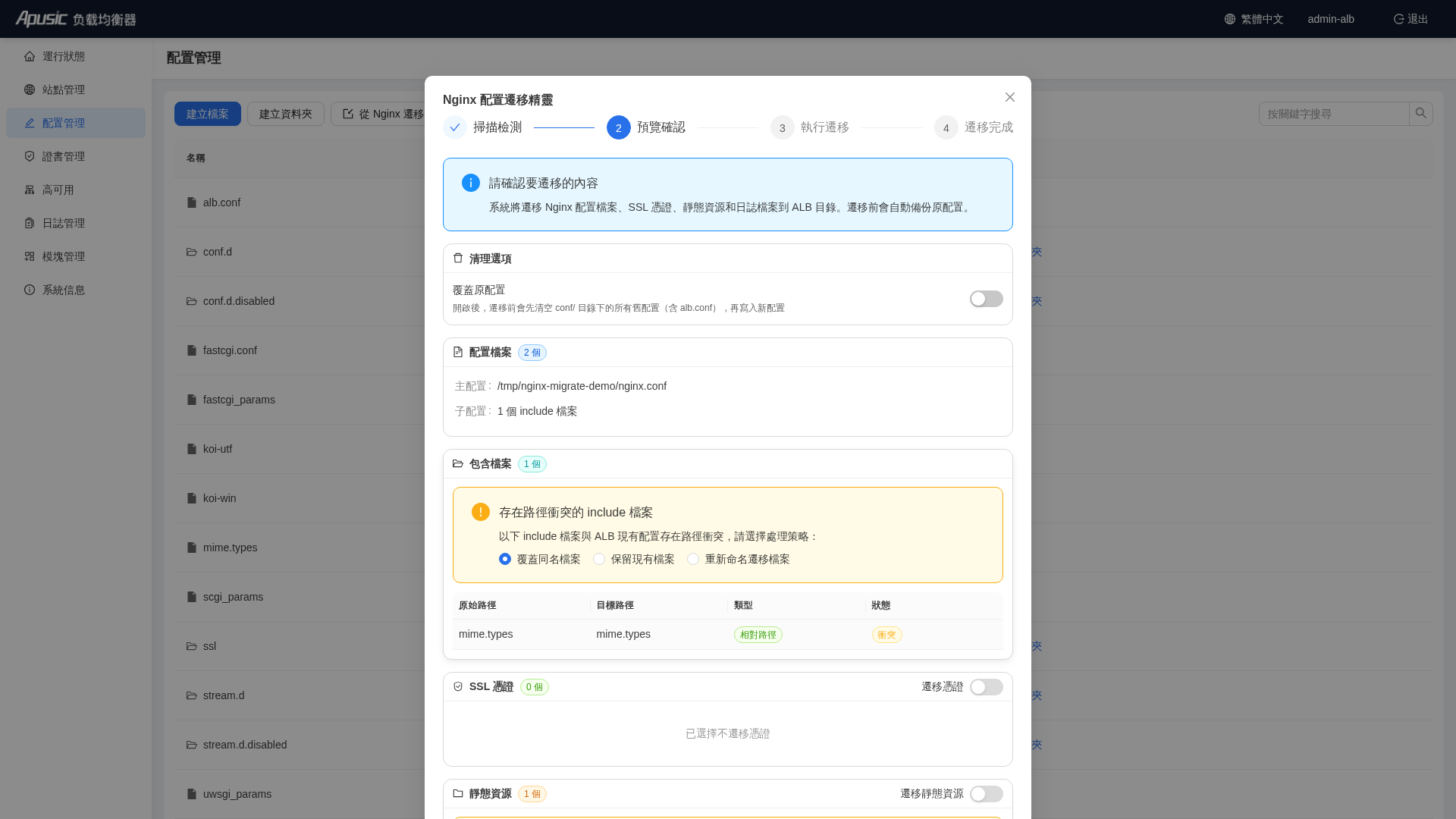Screen dimensions: 1456x819
Task: Open mime.types in the file list
Action: tap(230, 548)
